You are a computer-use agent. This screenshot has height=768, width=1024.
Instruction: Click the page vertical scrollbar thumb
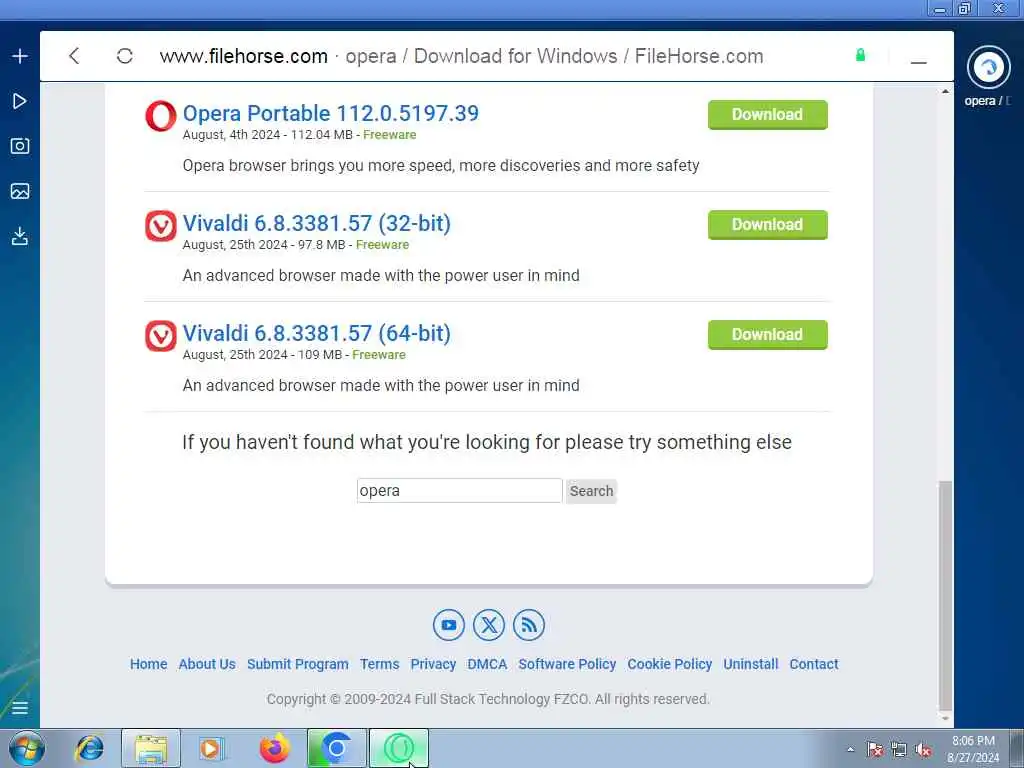point(945,595)
